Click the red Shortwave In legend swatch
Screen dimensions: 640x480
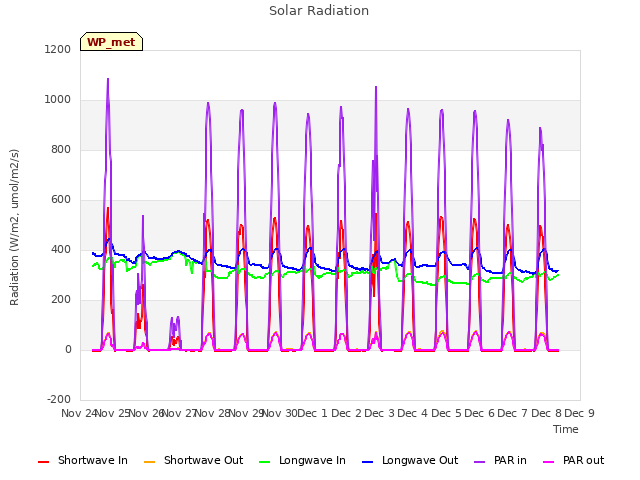pos(43,462)
